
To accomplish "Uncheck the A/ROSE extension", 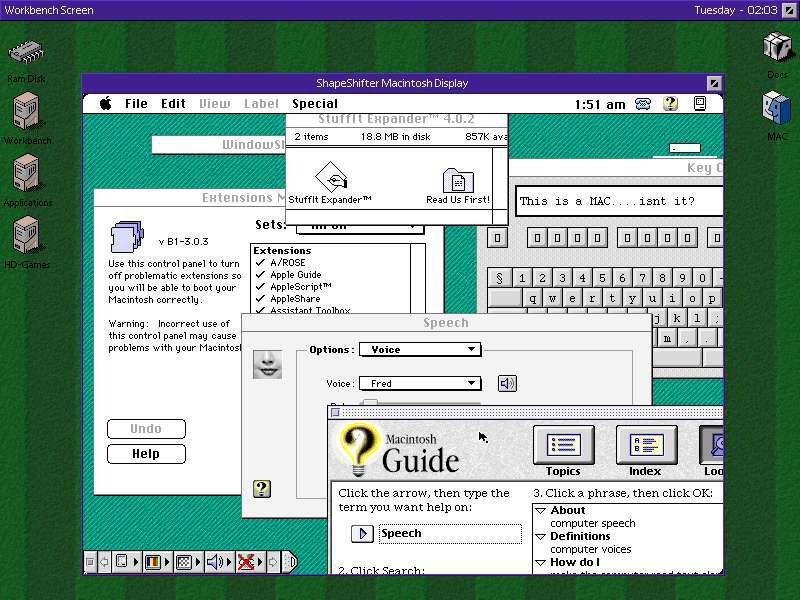I will pyautogui.click(x=260, y=263).
